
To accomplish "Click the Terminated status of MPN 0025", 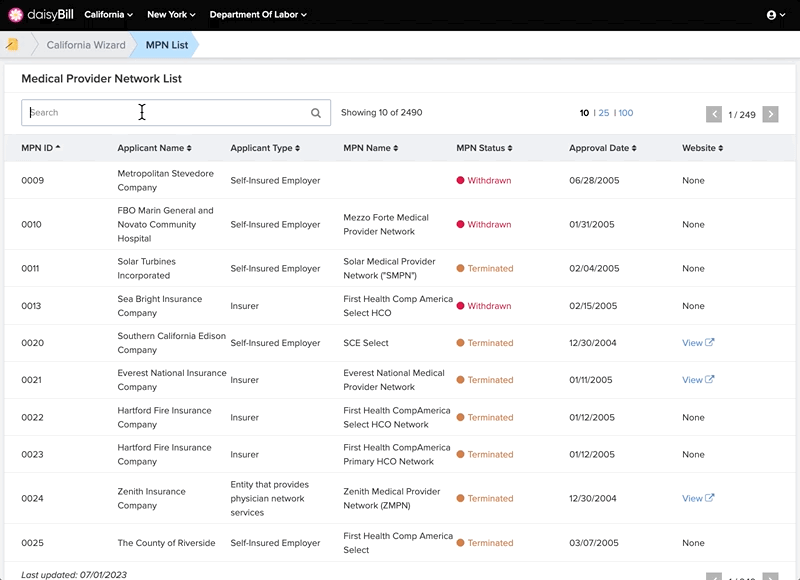I will [485, 543].
